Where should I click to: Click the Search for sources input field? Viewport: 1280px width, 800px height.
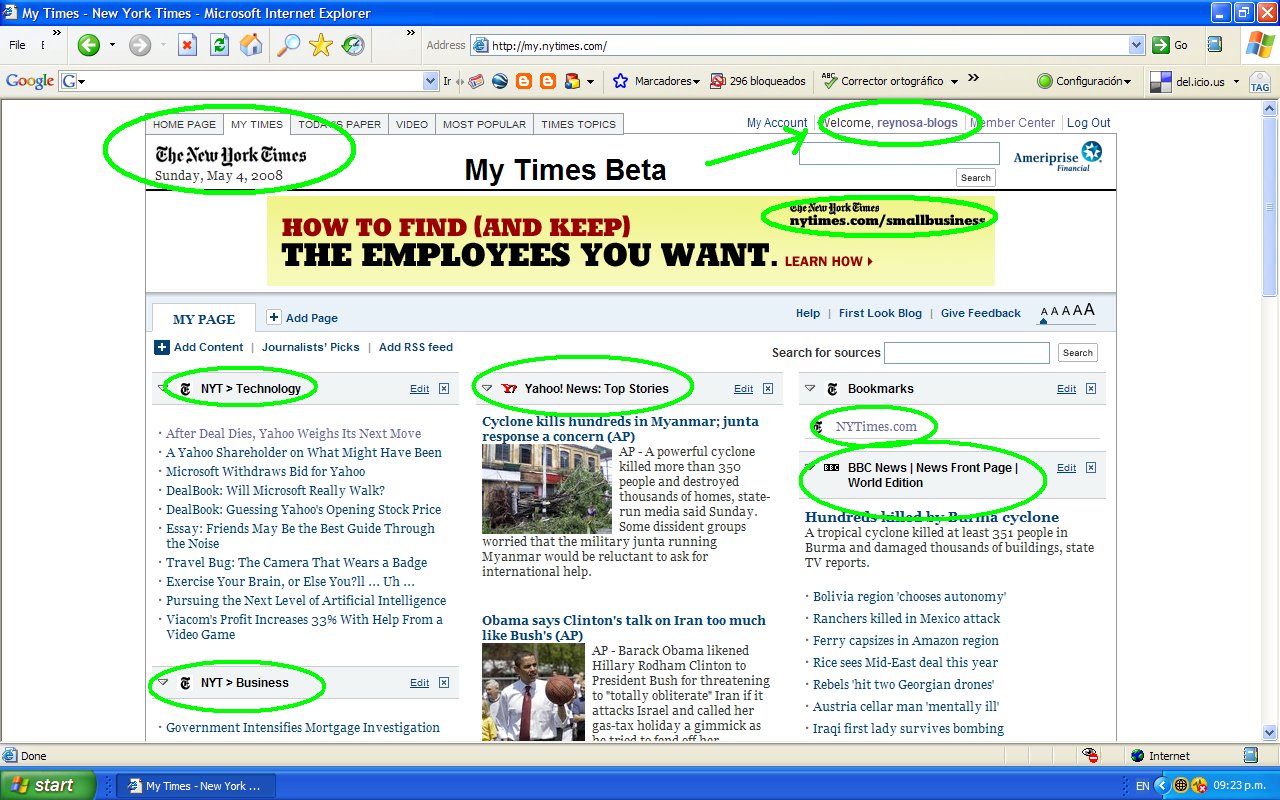click(x=967, y=352)
